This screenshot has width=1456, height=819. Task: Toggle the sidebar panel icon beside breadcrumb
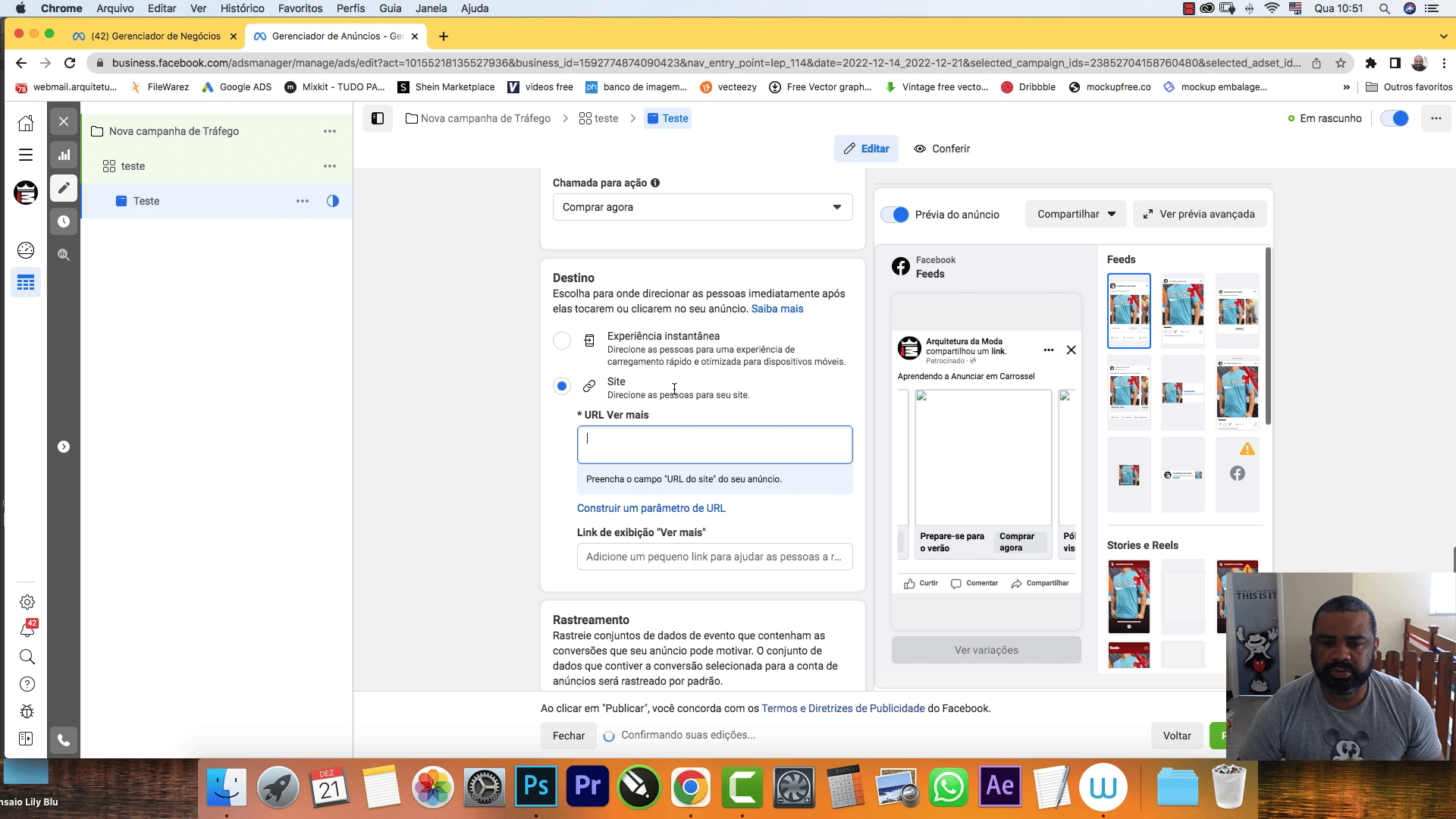(378, 118)
